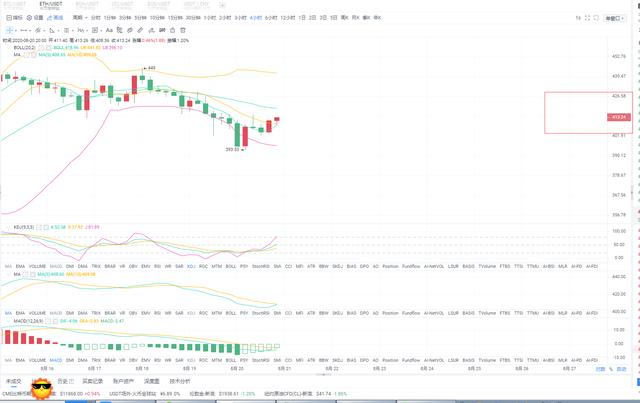Choose EMA in row under MACD pane
The image size is (640, 403).
20,361
